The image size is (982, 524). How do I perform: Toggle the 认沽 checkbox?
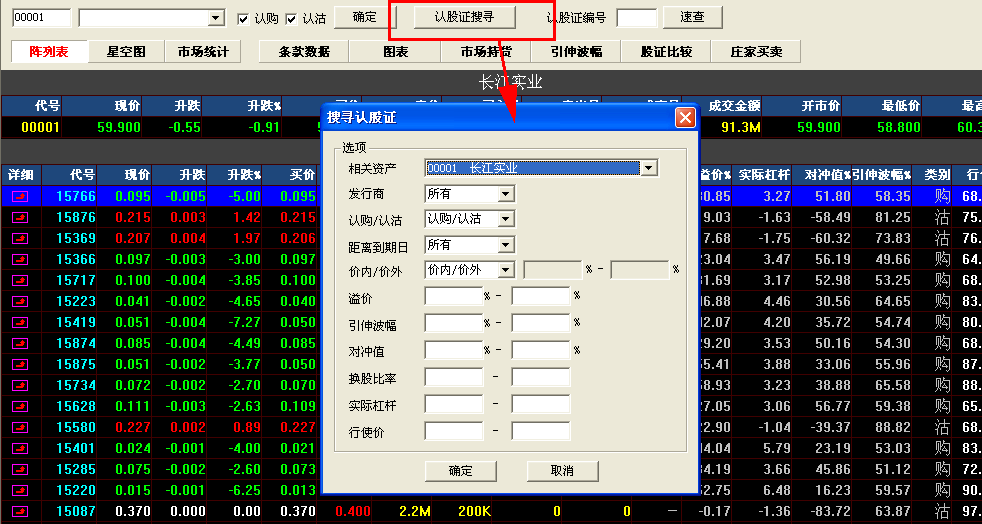tap(291, 18)
